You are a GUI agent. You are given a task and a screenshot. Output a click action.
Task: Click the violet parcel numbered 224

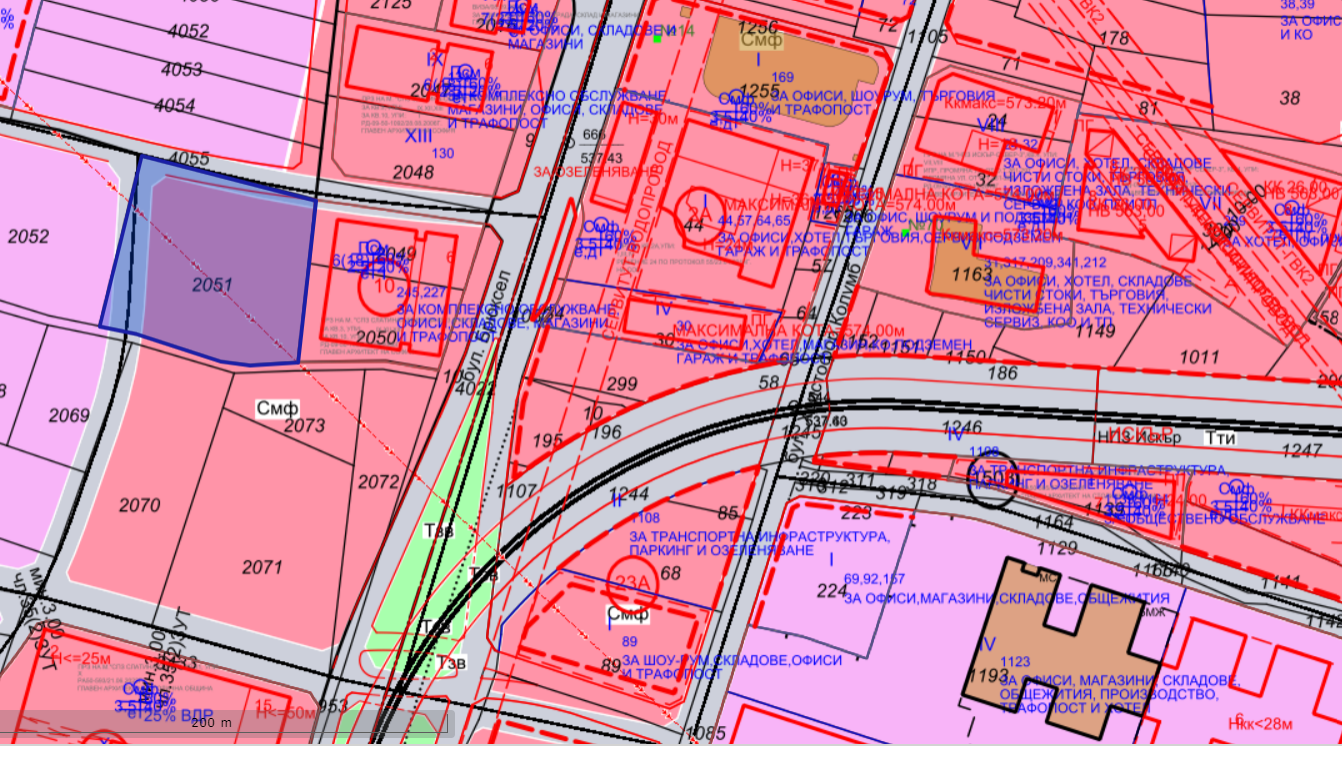(832, 590)
